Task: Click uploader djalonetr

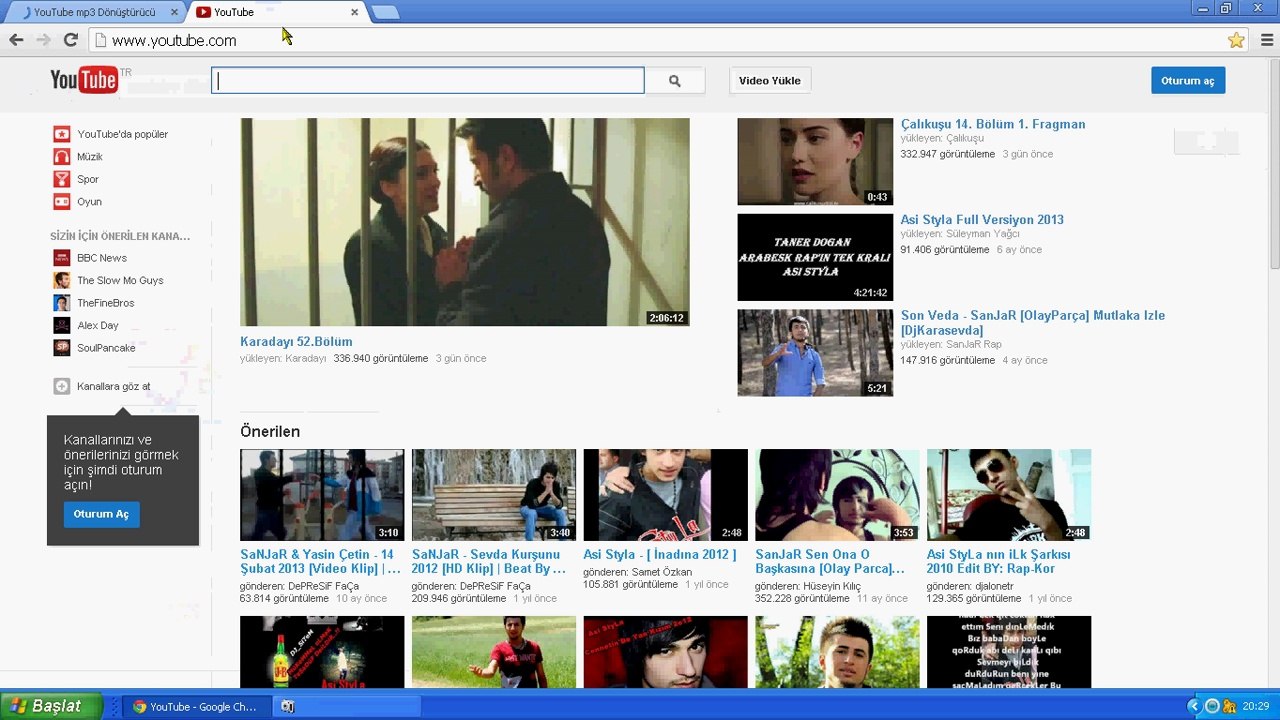Action: 994,586
